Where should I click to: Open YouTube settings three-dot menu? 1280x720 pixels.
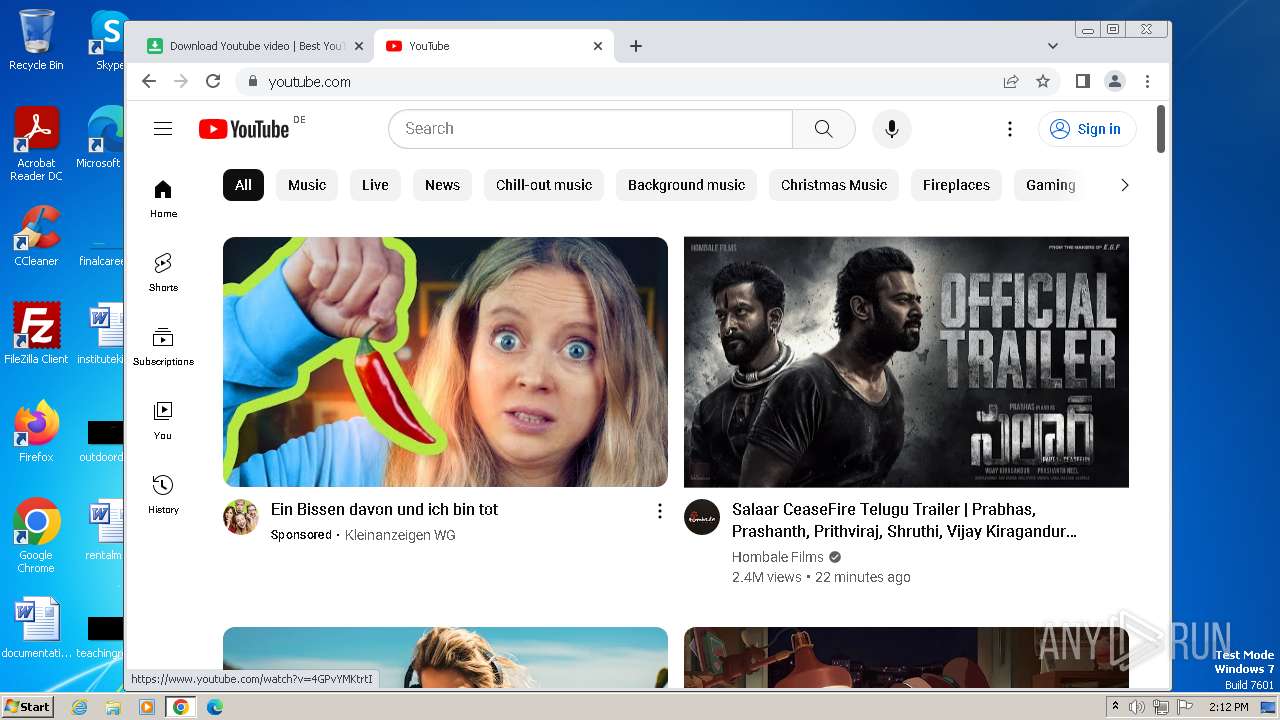pos(1010,129)
